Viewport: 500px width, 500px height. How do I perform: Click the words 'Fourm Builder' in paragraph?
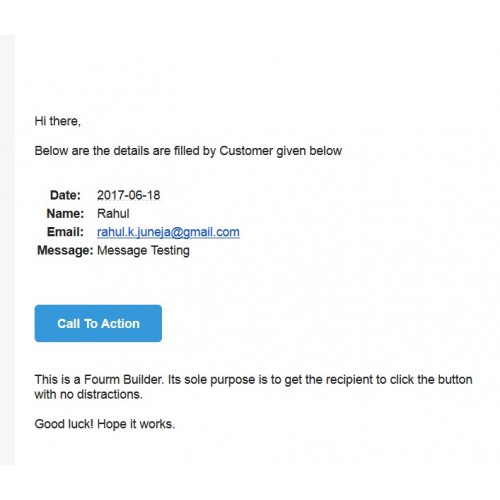[124, 380]
